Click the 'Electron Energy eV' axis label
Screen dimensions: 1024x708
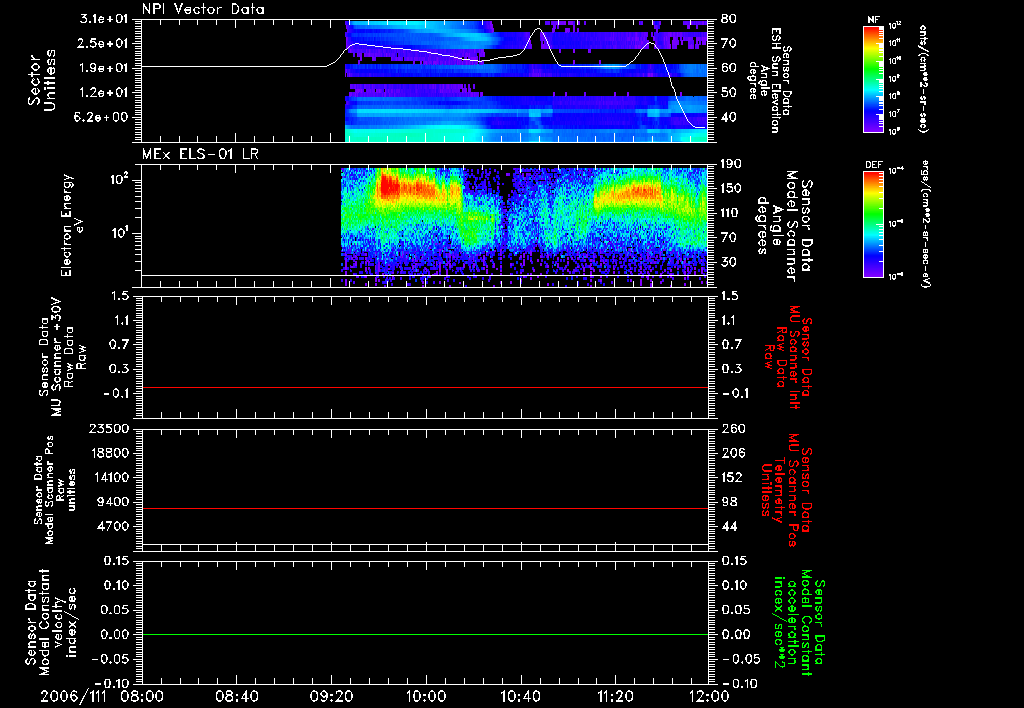coord(72,225)
